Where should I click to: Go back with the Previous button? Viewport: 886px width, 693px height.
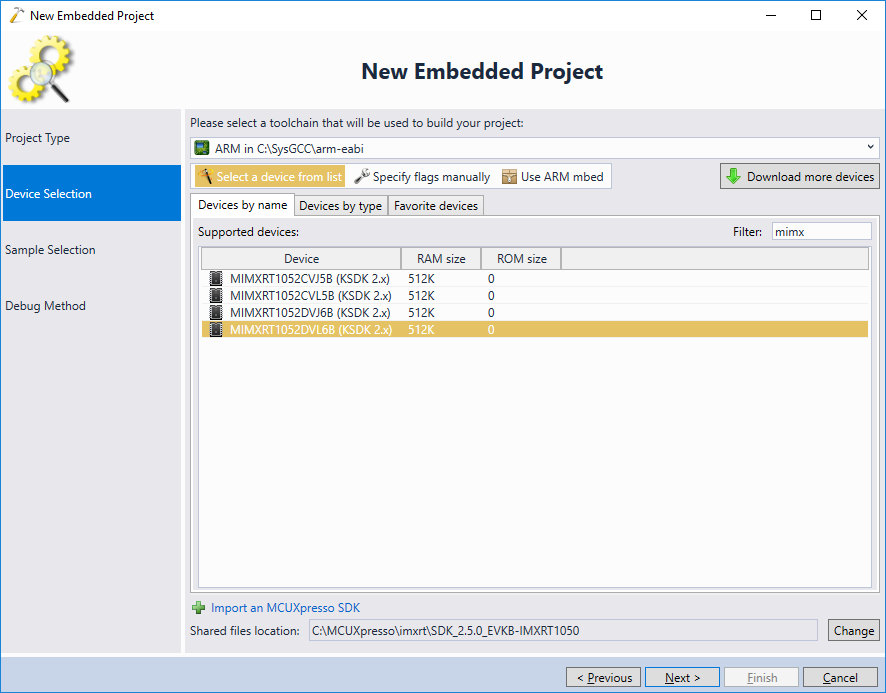point(603,677)
